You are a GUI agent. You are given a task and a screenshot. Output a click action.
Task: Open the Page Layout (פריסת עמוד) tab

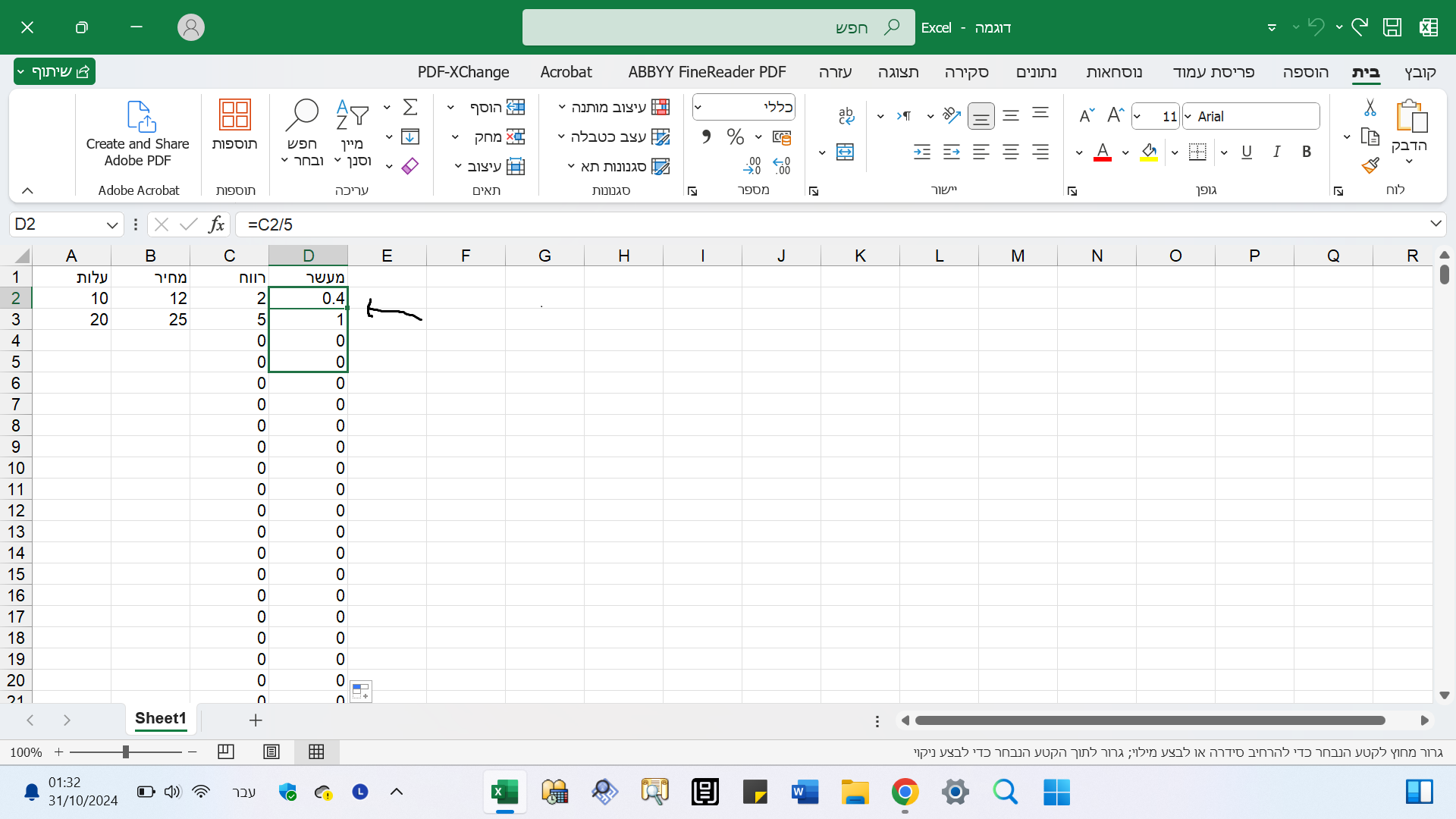pyautogui.click(x=1213, y=72)
